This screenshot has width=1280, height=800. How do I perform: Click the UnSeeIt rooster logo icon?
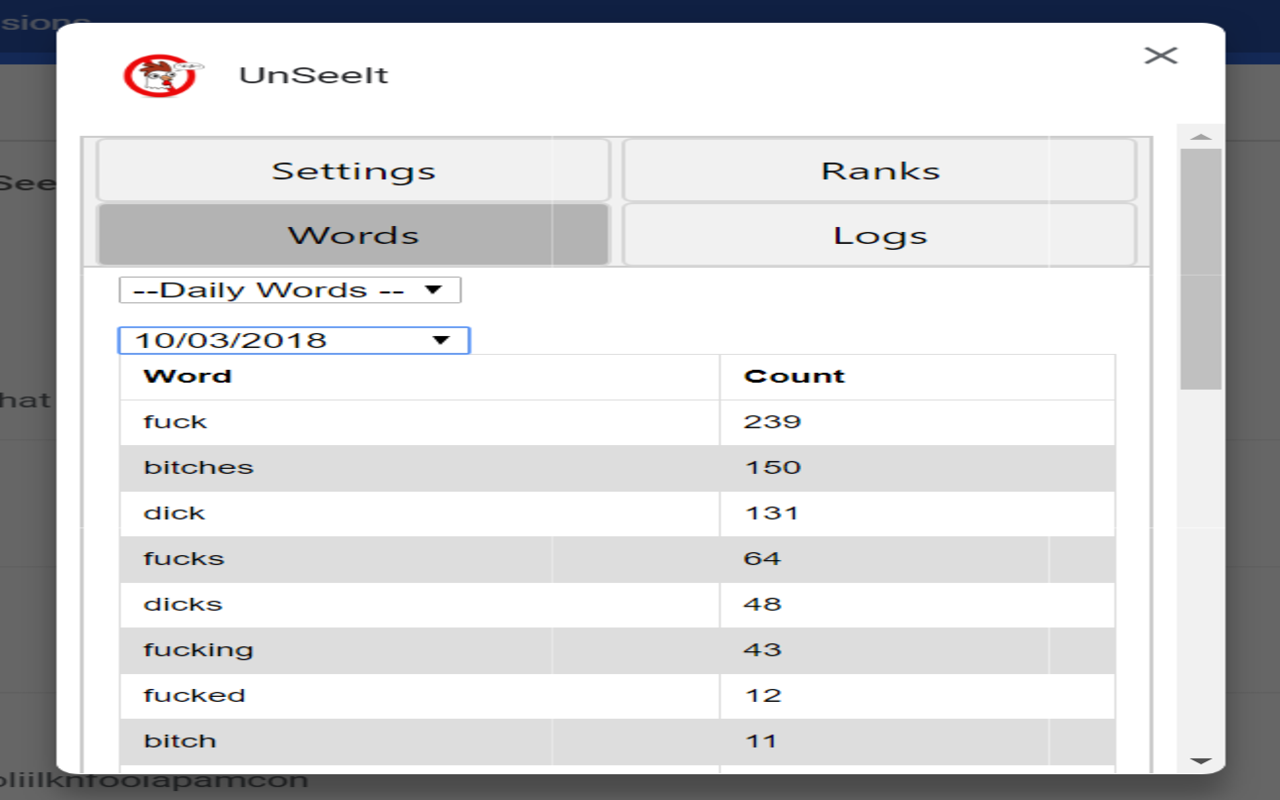click(x=162, y=76)
